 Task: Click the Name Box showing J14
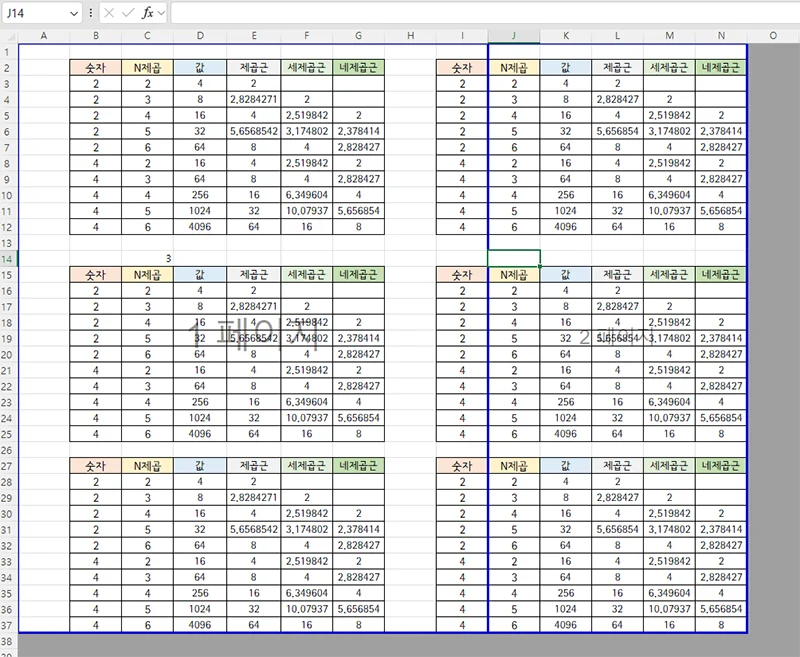[36, 13]
